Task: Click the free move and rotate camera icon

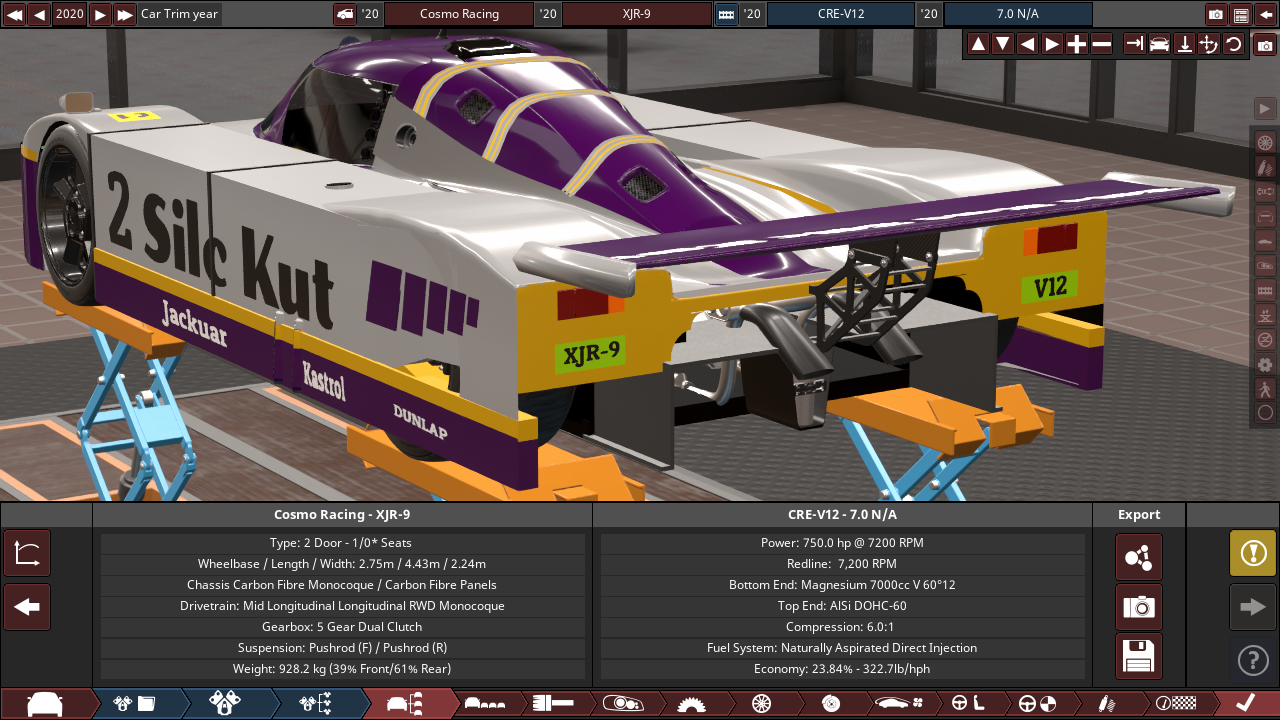Action: tap(1208, 44)
